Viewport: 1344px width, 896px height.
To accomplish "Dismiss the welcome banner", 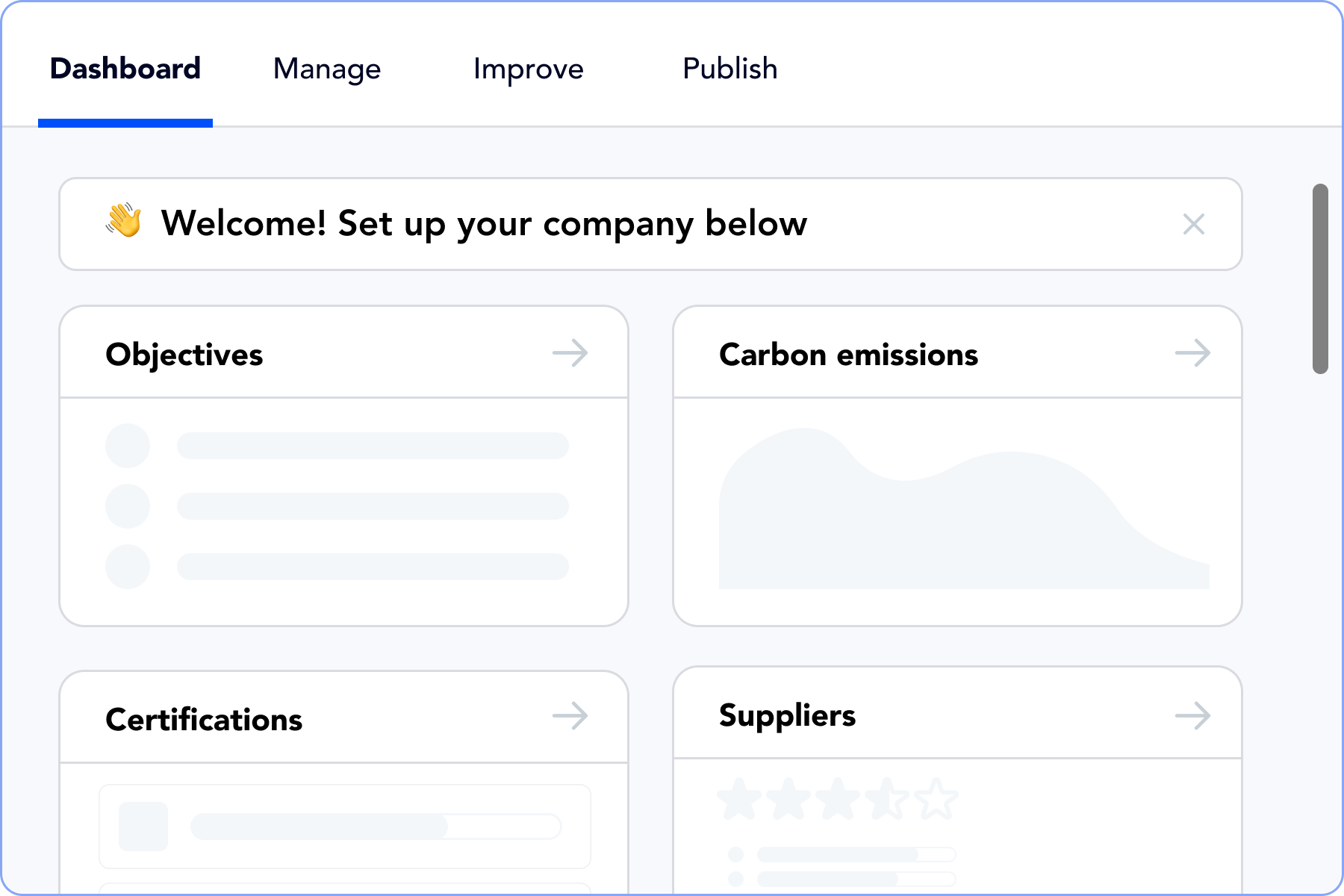I will tap(1194, 224).
